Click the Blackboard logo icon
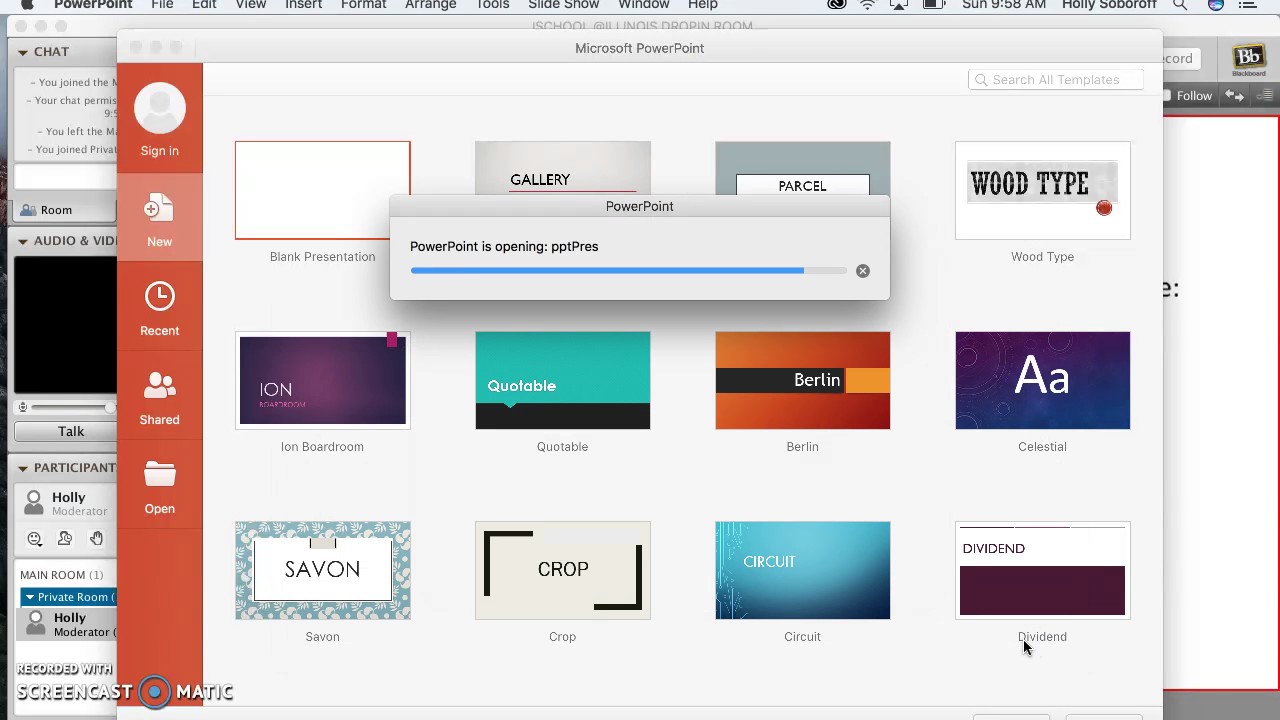The width and height of the screenshot is (1280, 720). click(1248, 59)
